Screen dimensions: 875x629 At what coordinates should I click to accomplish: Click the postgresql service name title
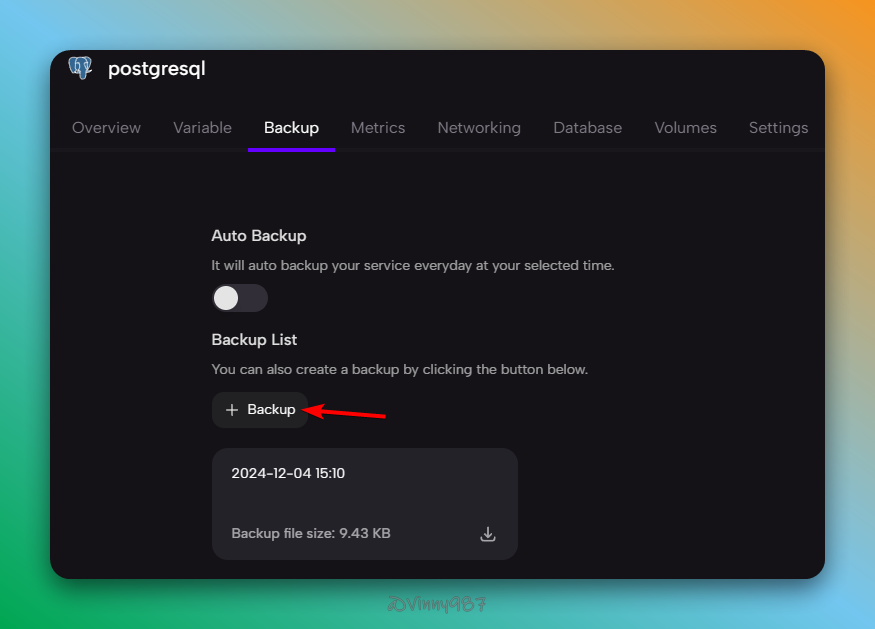156,69
